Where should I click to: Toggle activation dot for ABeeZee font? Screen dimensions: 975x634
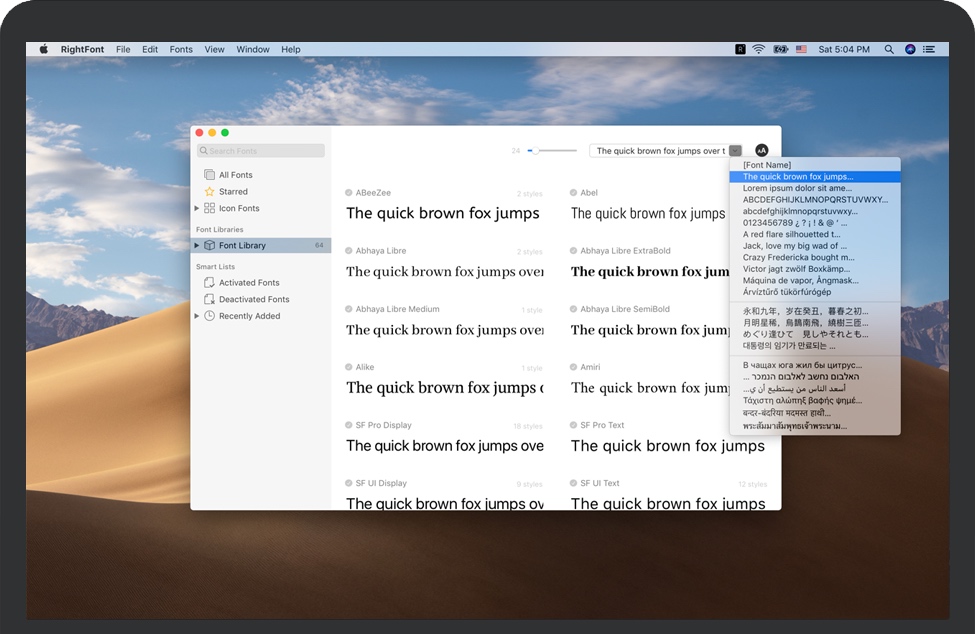point(349,193)
